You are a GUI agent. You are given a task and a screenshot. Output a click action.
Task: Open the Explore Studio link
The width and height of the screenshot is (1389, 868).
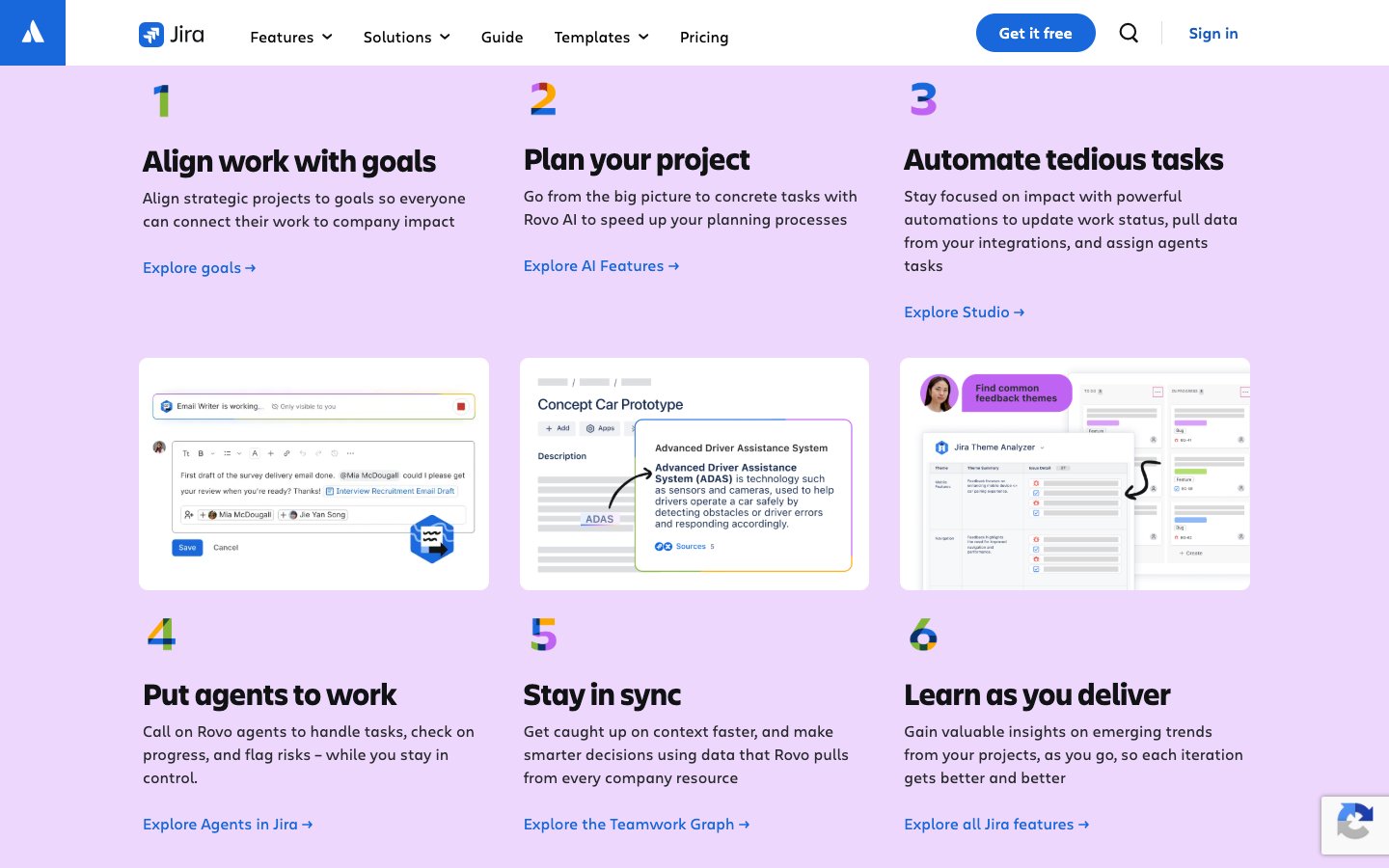pyautogui.click(x=964, y=312)
